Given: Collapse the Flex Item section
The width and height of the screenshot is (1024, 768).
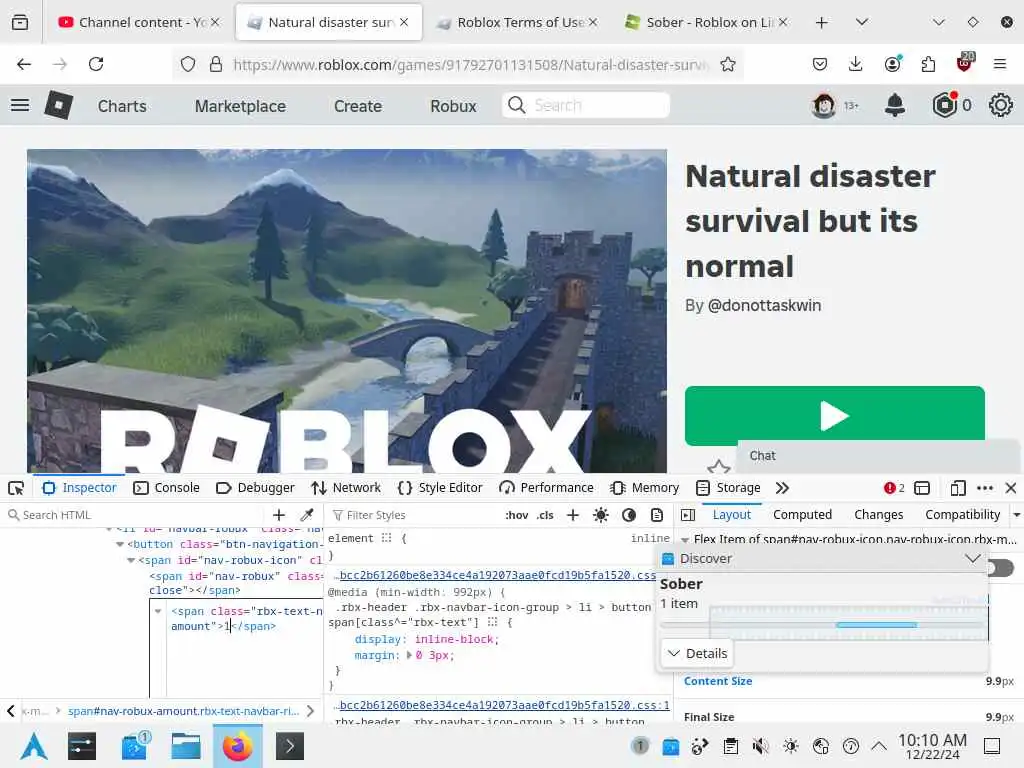Looking at the screenshot, I should pos(685,539).
